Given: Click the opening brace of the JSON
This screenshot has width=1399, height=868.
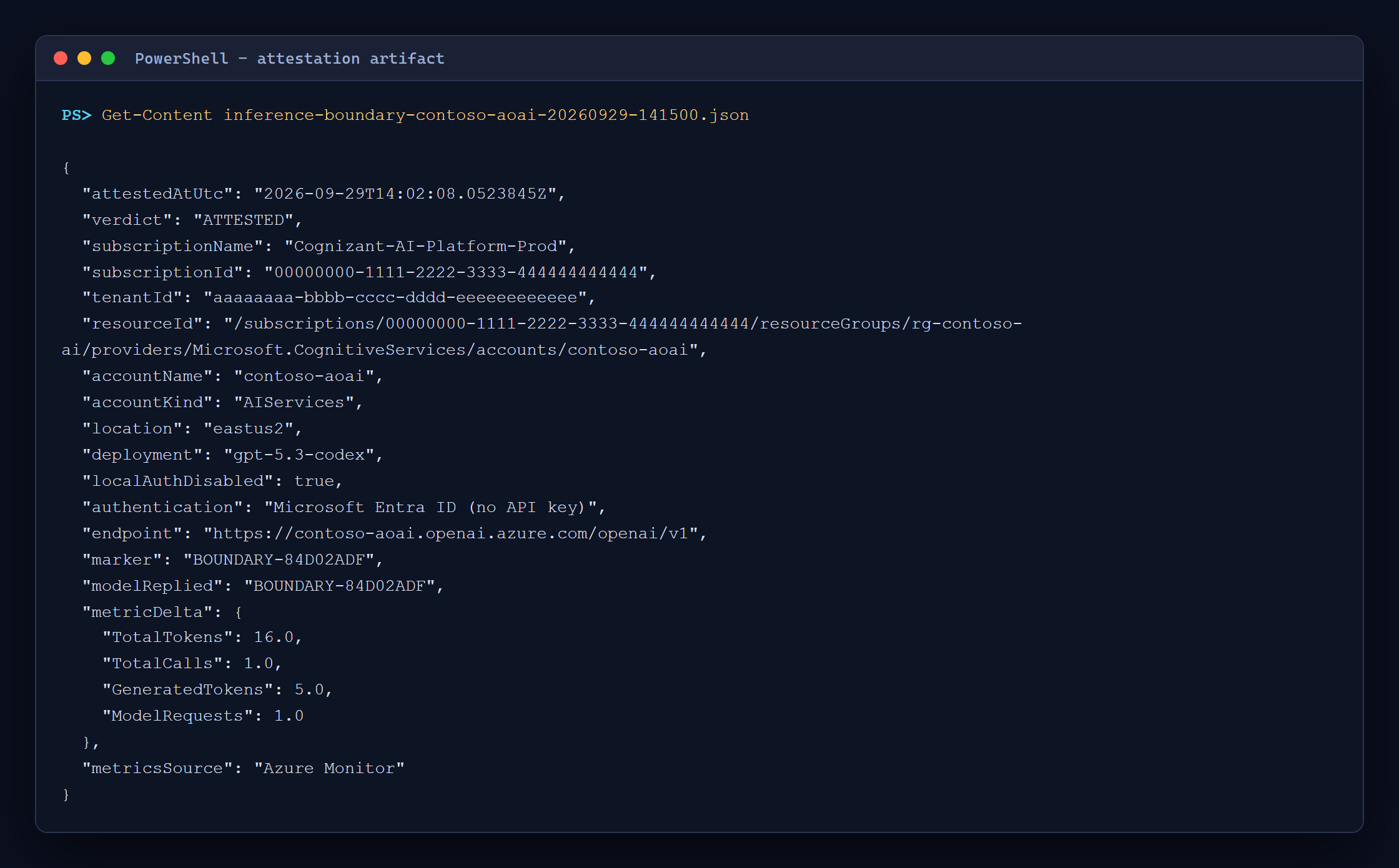Looking at the screenshot, I should 66,167.
